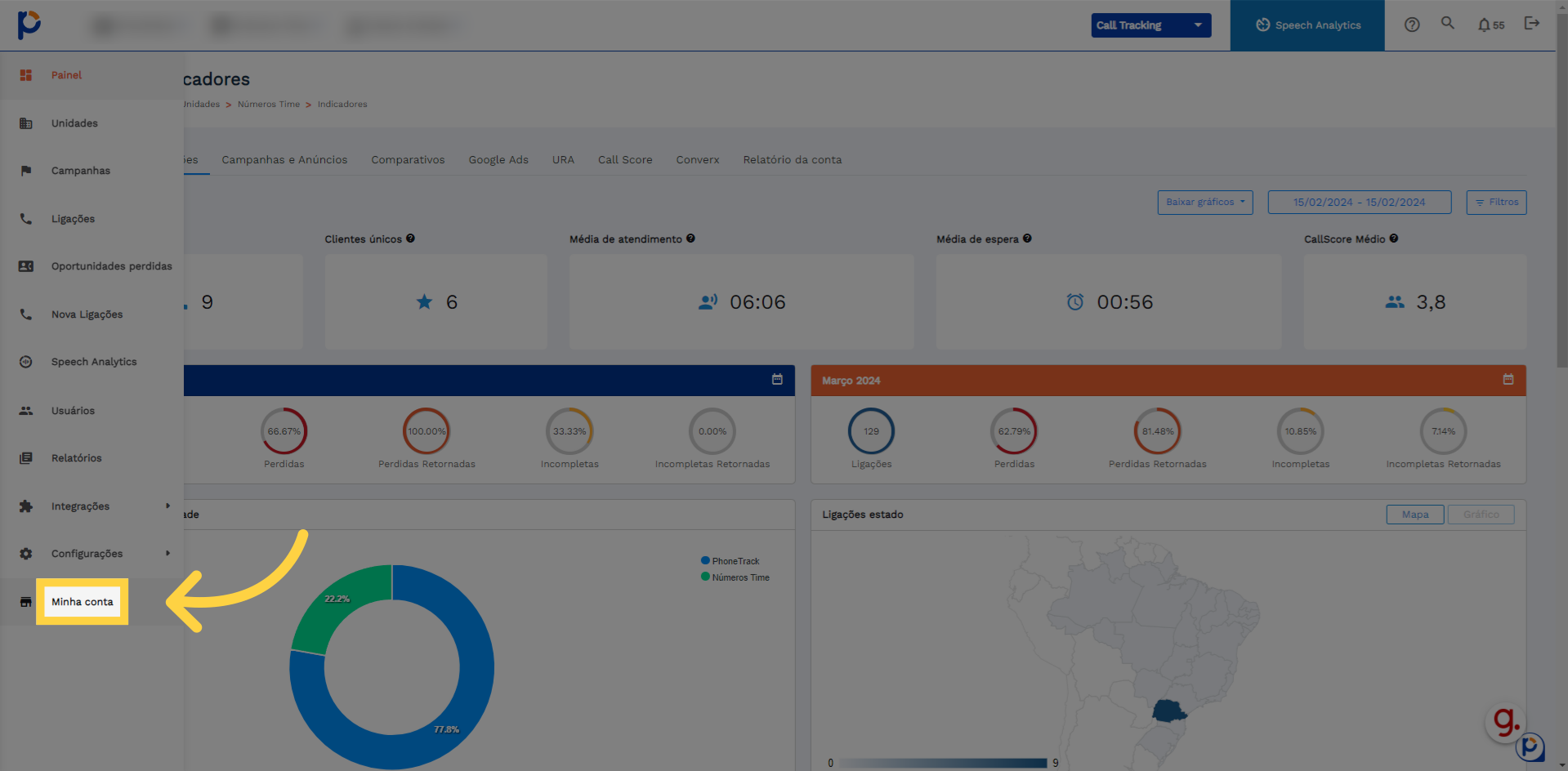Image resolution: width=1568 pixels, height=771 pixels.
Task: Click Unidades breadcrumb link
Action: click(202, 105)
